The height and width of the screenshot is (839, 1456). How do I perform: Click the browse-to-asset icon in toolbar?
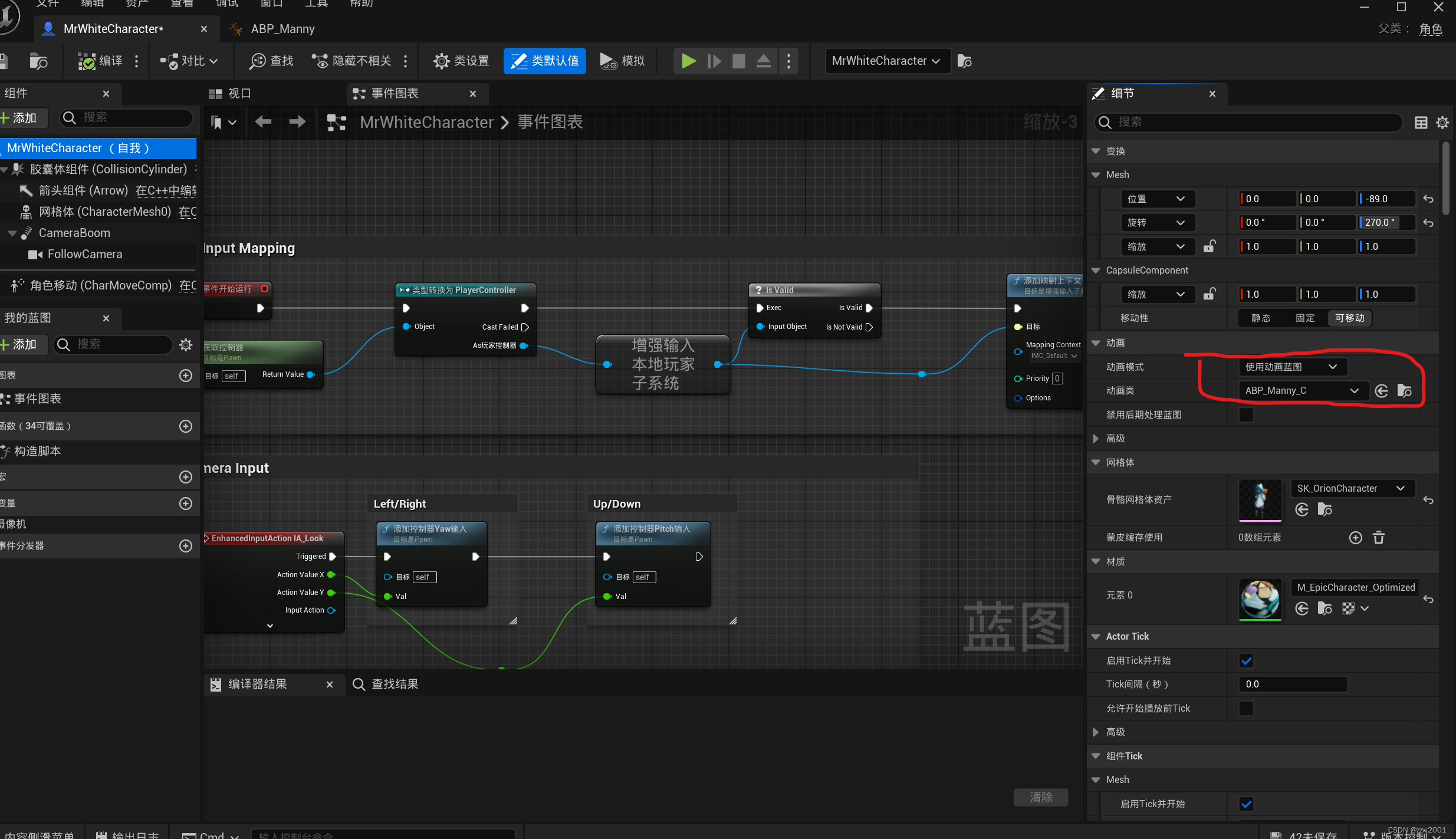(x=965, y=61)
